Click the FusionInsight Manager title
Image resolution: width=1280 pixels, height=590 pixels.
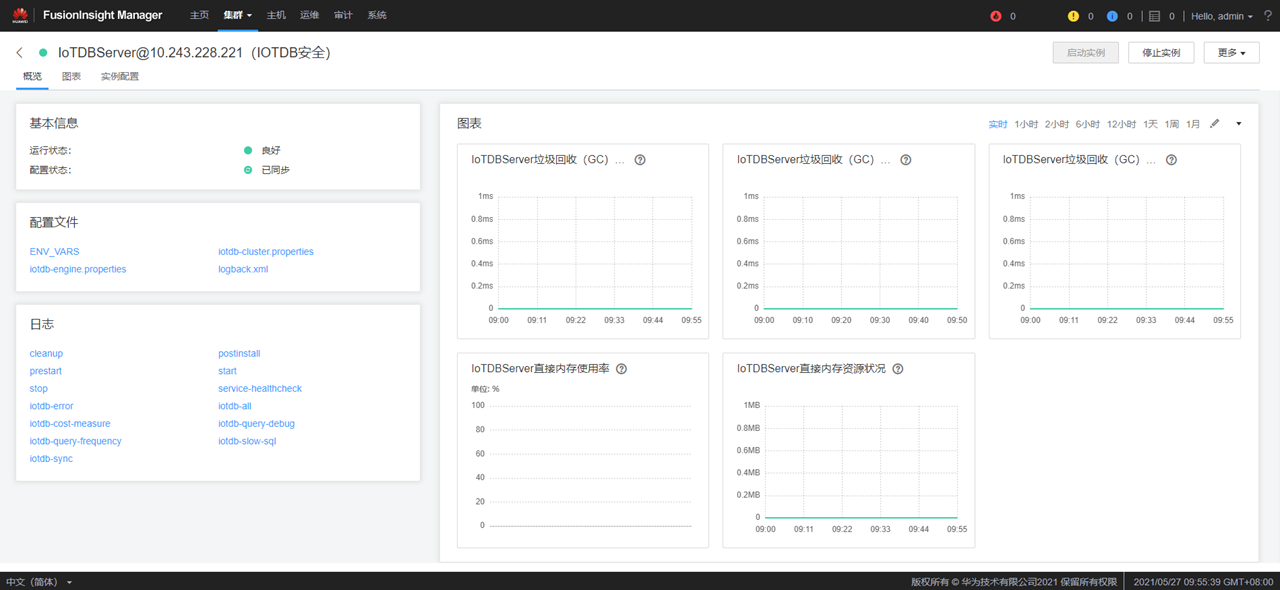point(103,16)
